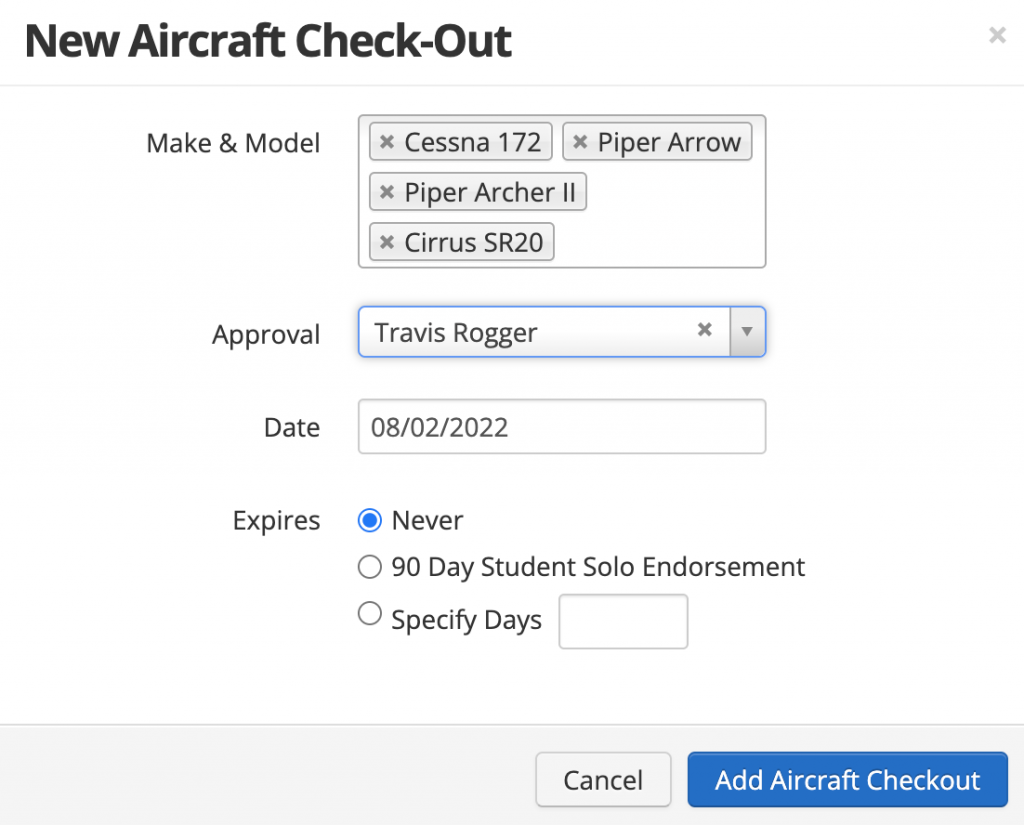The height and width of the screenshot is (825, 1024).
Task: Remove the Piper Arrow aircraft tag
Action: pyautogui.click(x=580, y=141)
